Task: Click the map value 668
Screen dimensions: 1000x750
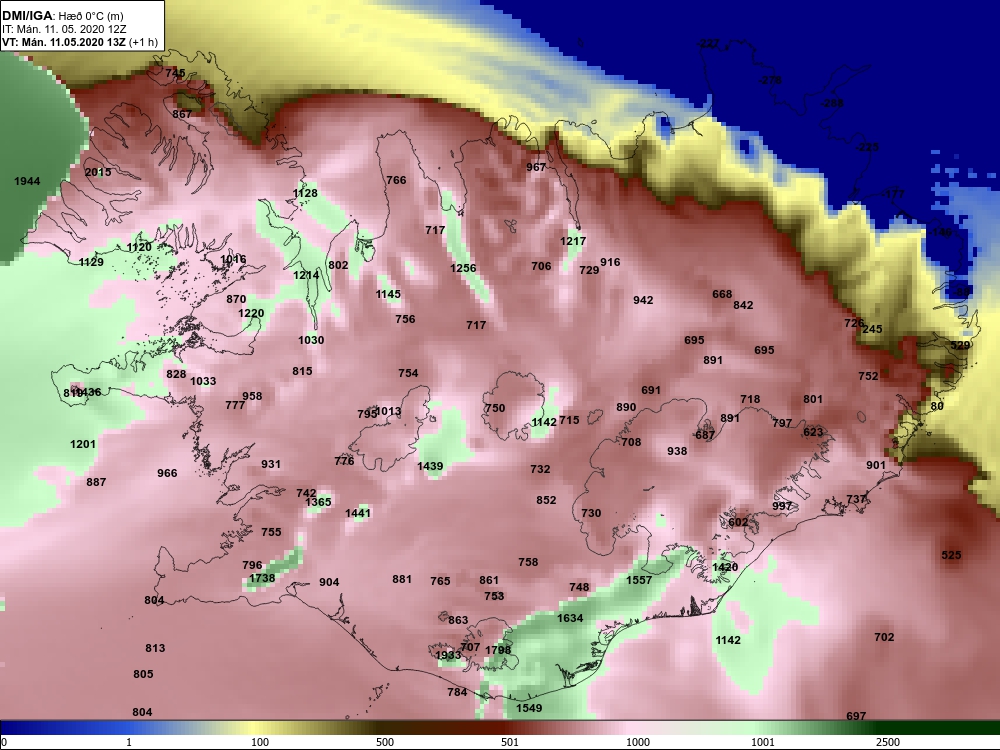Action: tap(722, 294)
